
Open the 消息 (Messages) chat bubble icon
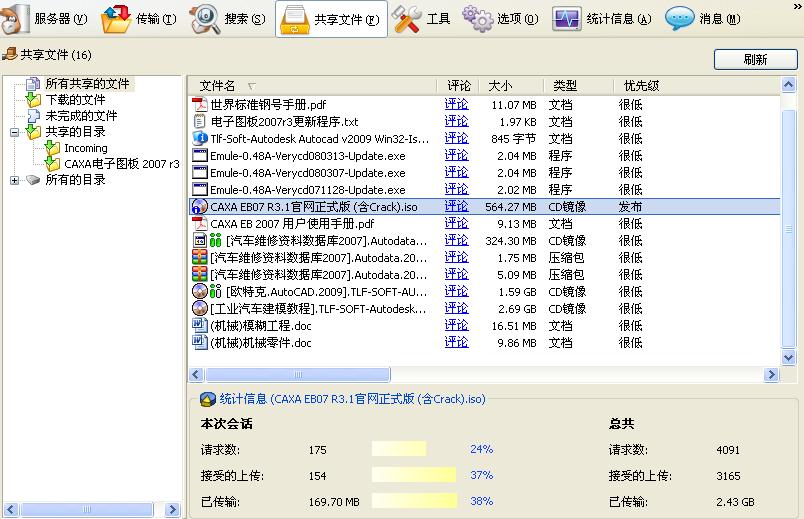click(x=679, y=19)
